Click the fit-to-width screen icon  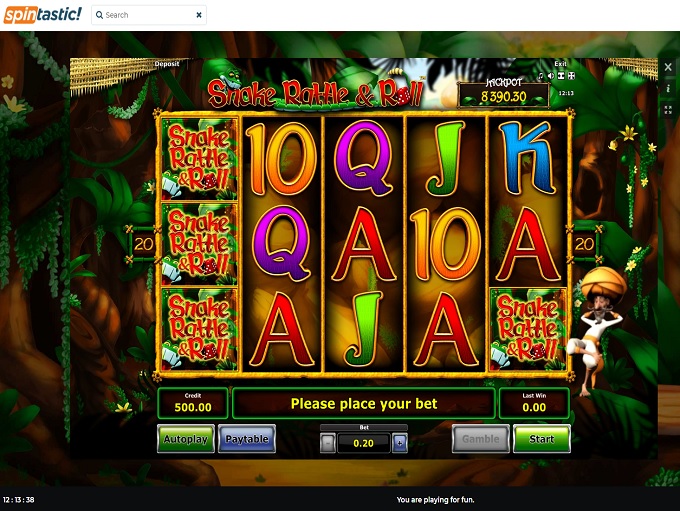561,76
